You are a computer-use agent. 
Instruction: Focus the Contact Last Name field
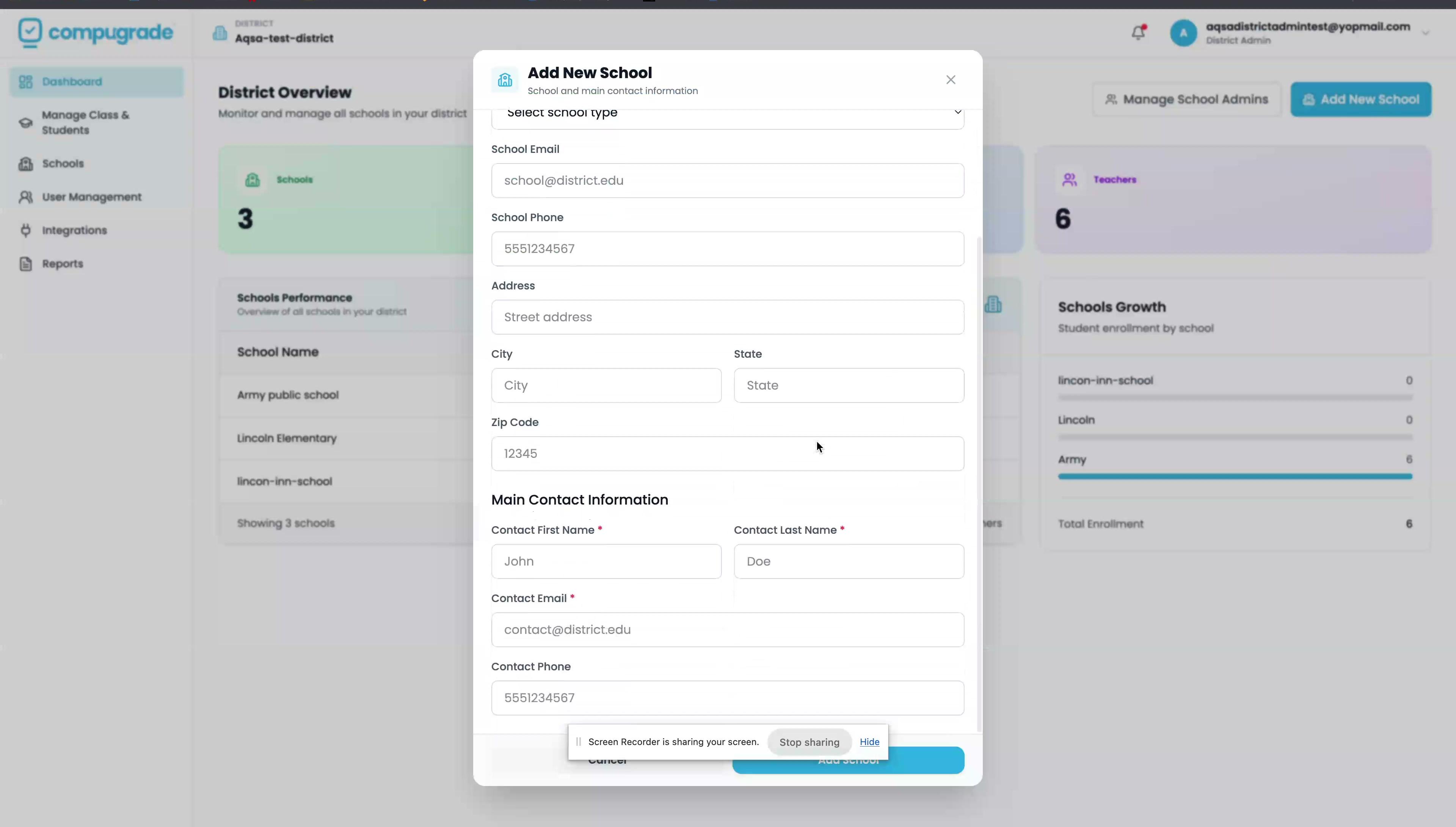(849, 561)
